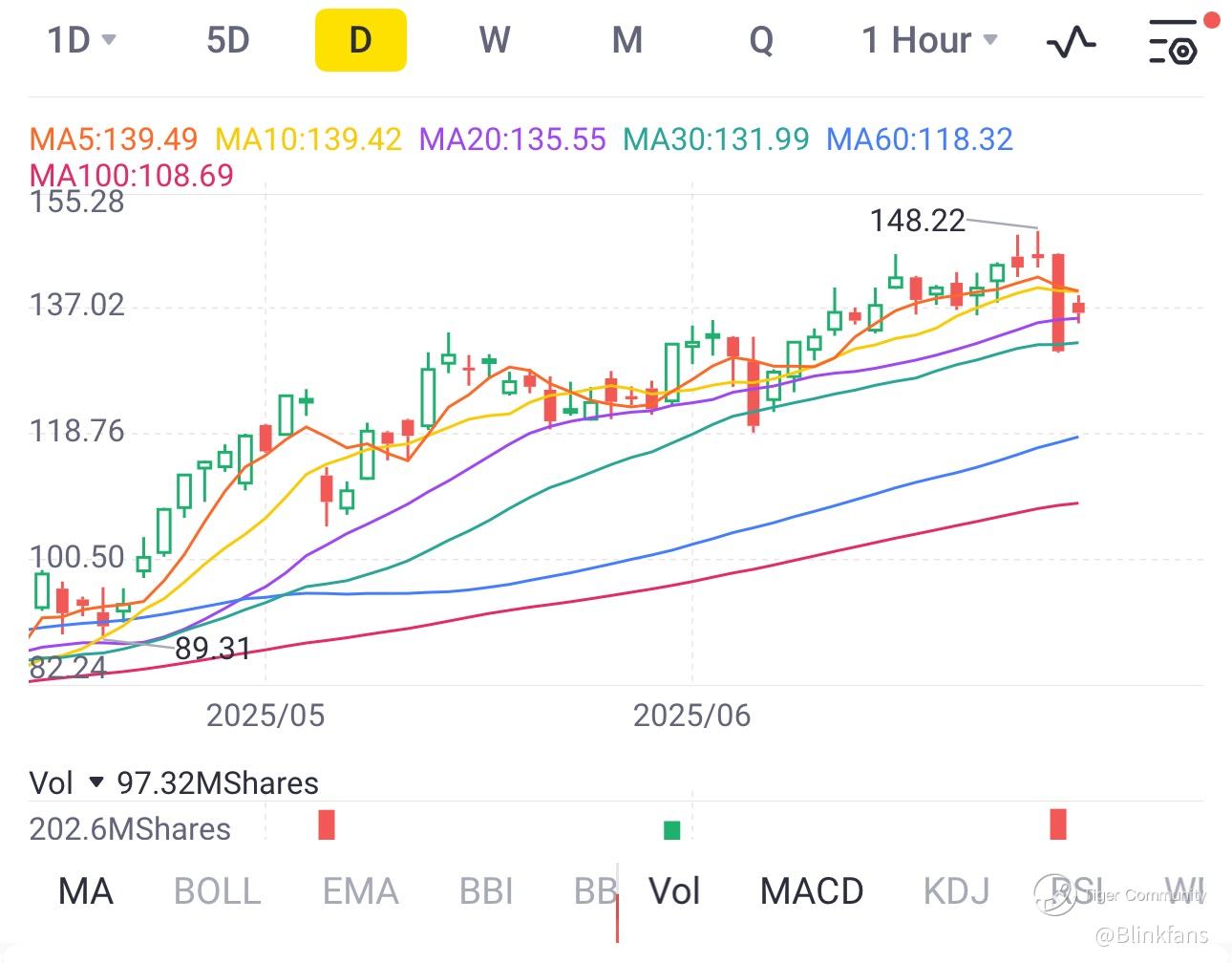The height and width of the screenshot is (963, 1232).
Task: Enable the BBI overlay indicator
Action: [486, 891]
